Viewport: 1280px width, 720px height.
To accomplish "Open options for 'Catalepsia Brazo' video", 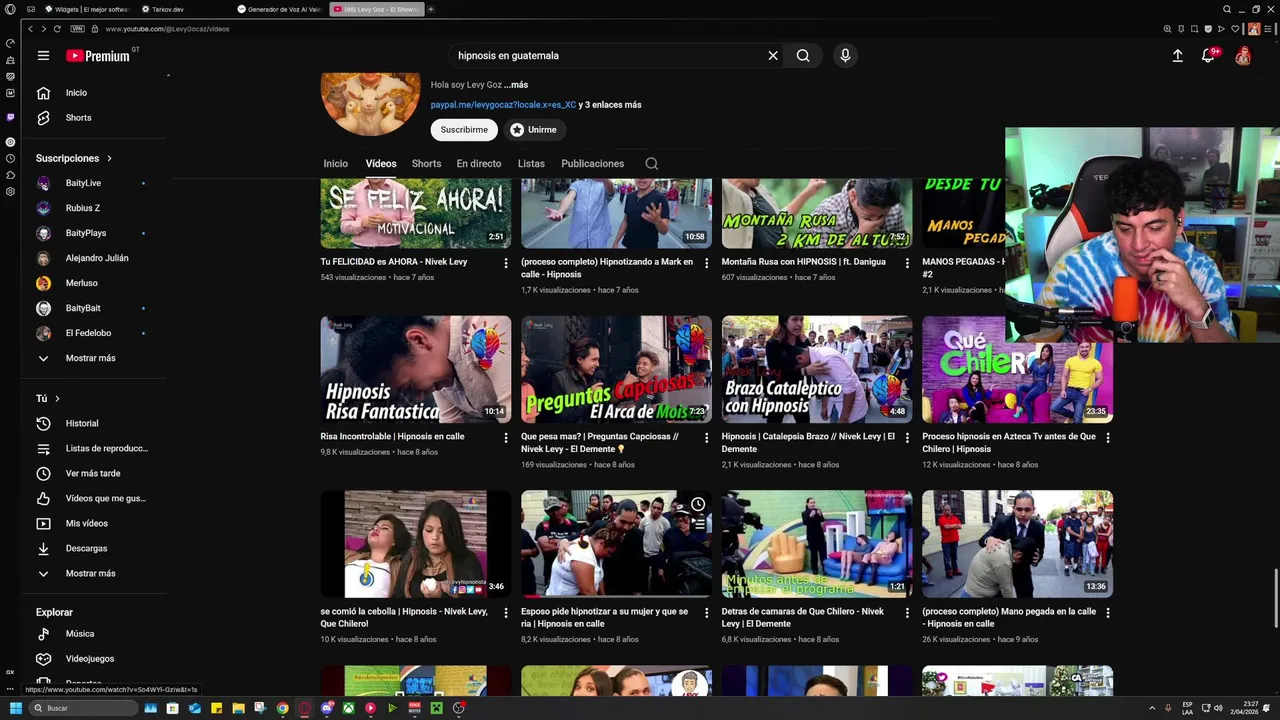I will [x=907, y=438].
